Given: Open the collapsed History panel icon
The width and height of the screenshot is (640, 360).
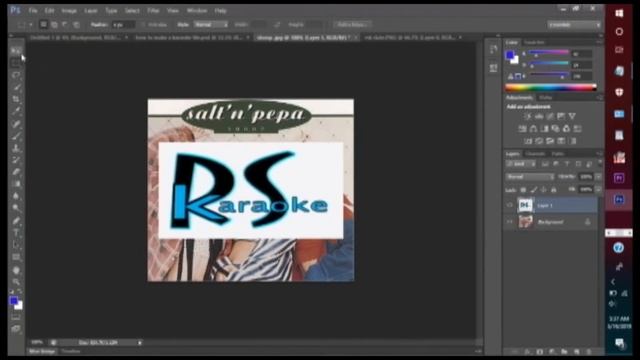Looking at the screenshot, I should click(x=493, y=49).
